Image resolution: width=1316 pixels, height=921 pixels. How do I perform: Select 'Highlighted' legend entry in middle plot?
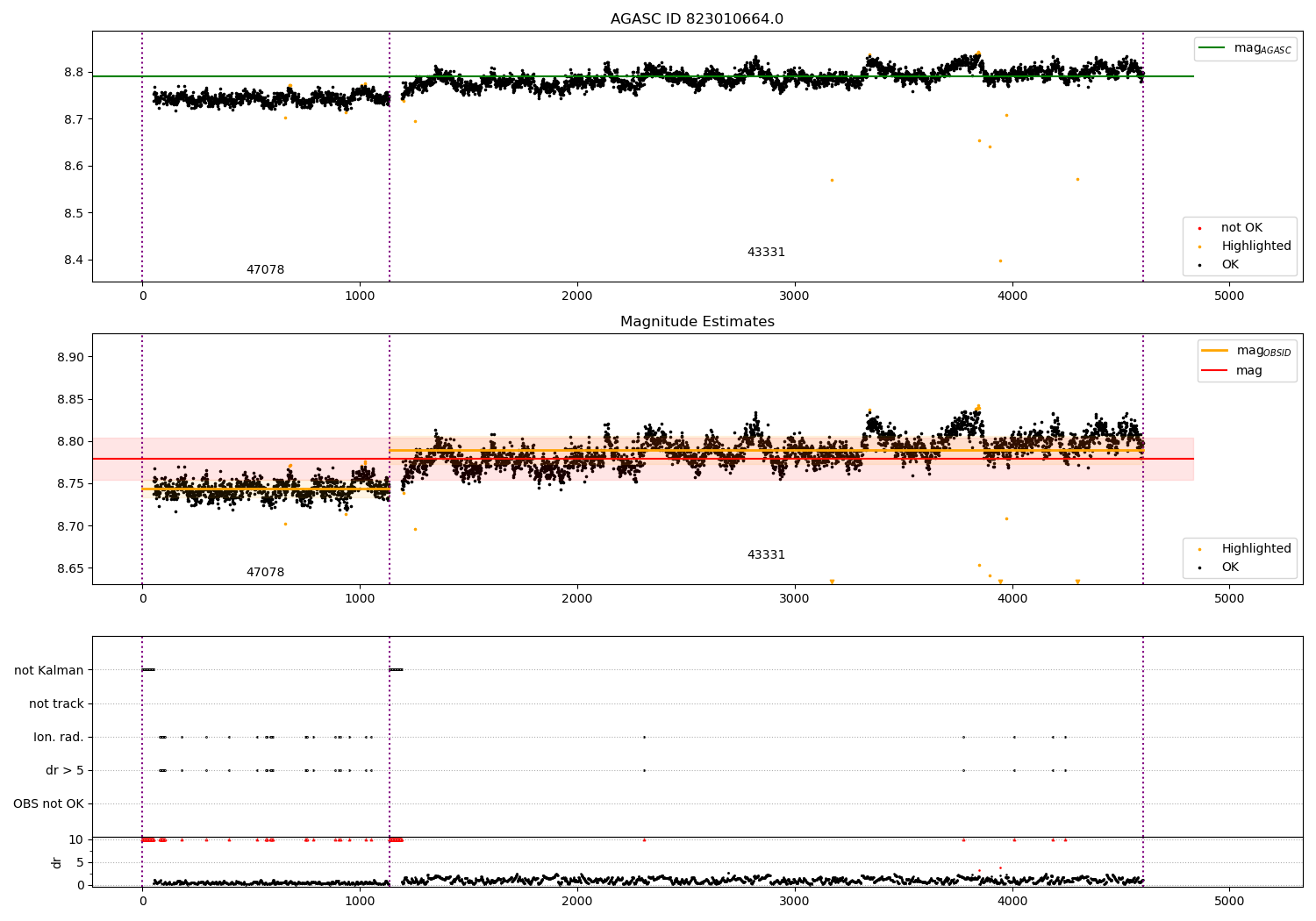click(1255, 549)
